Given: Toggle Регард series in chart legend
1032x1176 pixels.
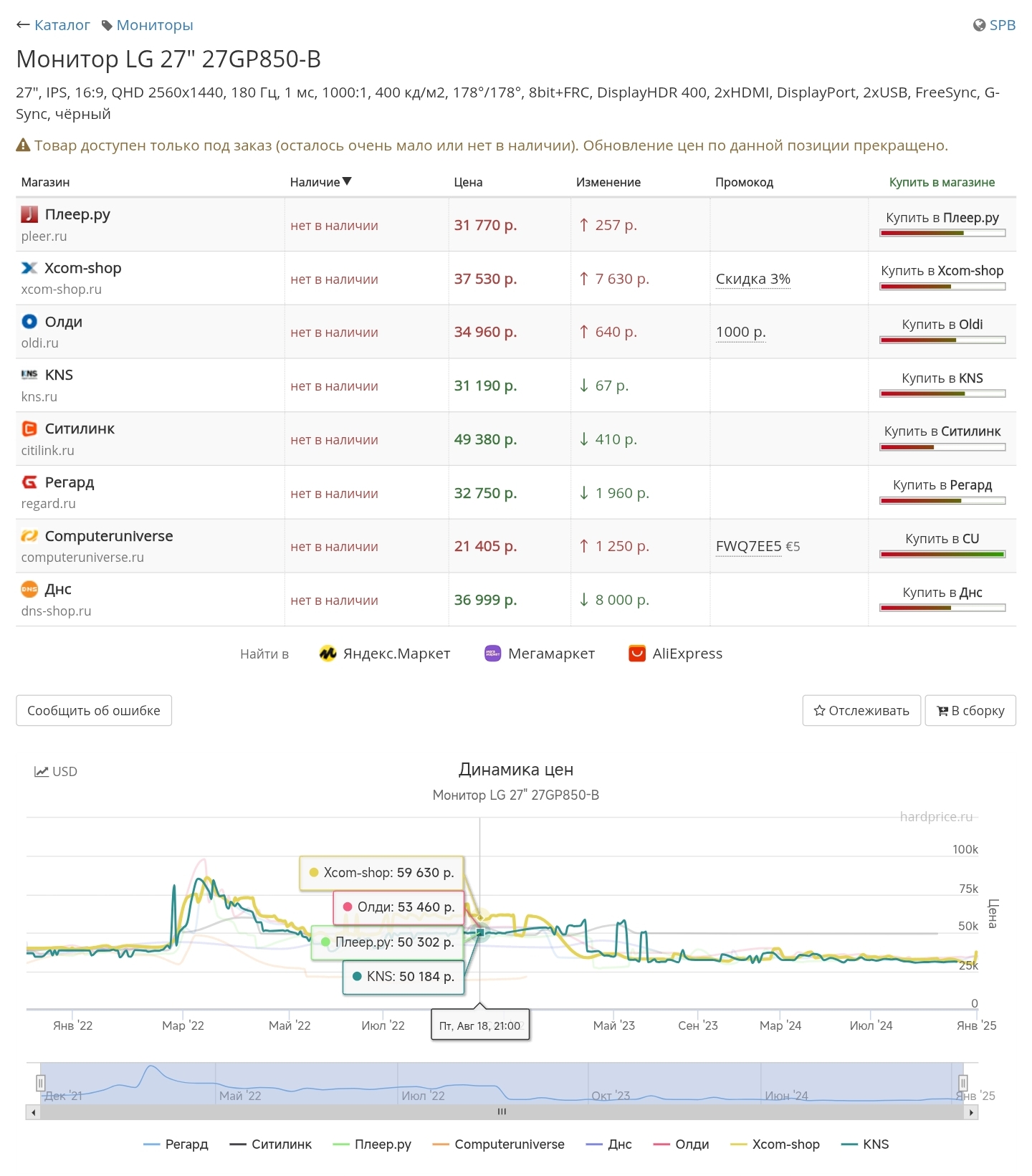Looking at the screenshot, I should point(176,1144).
